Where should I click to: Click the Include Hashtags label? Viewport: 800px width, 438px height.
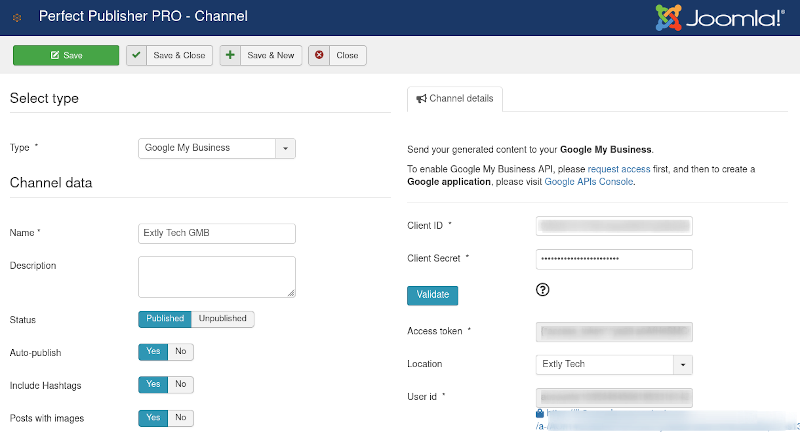click(45, 386)
